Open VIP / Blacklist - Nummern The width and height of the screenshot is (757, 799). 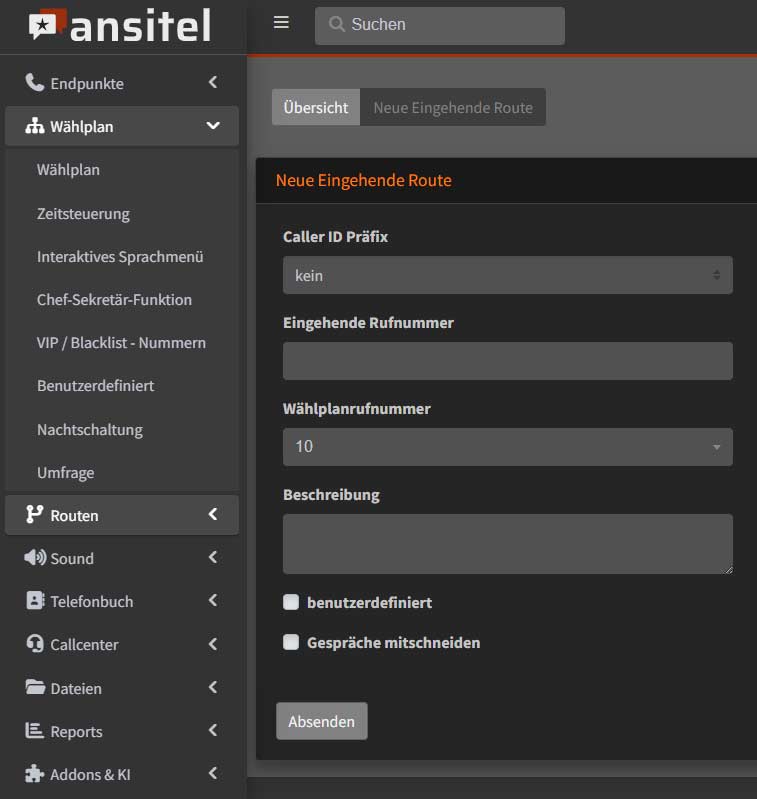point(121,343)
